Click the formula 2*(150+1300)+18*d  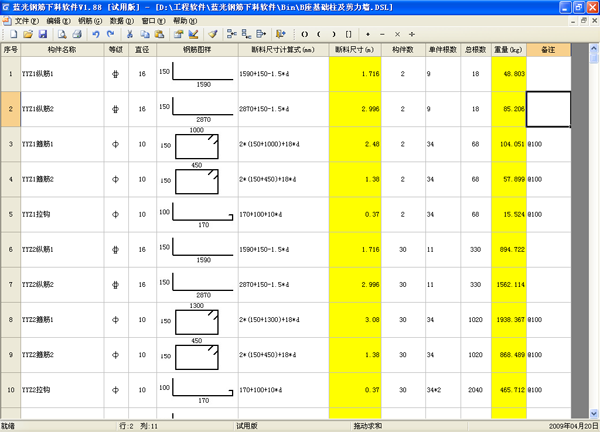[269, 320]
